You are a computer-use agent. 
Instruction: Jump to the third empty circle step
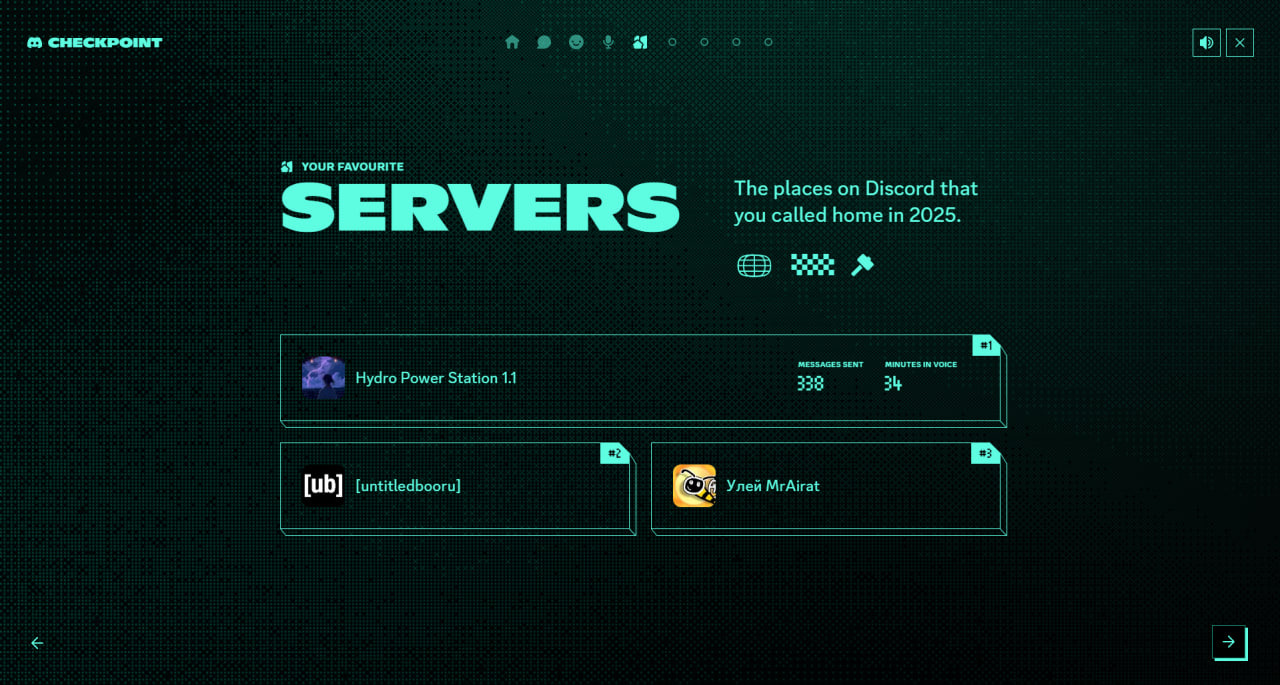[736, 42]
